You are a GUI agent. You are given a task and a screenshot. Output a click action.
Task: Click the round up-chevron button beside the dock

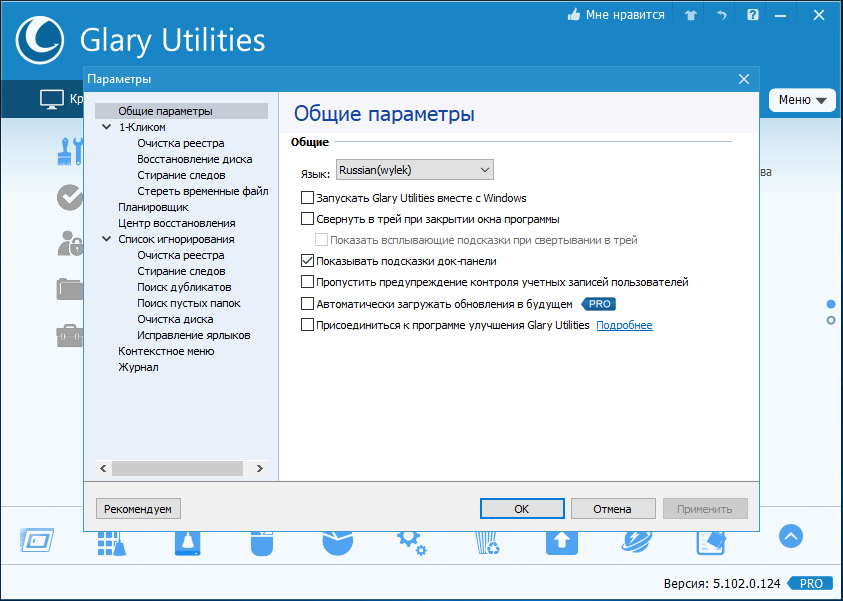pos(791,536)
